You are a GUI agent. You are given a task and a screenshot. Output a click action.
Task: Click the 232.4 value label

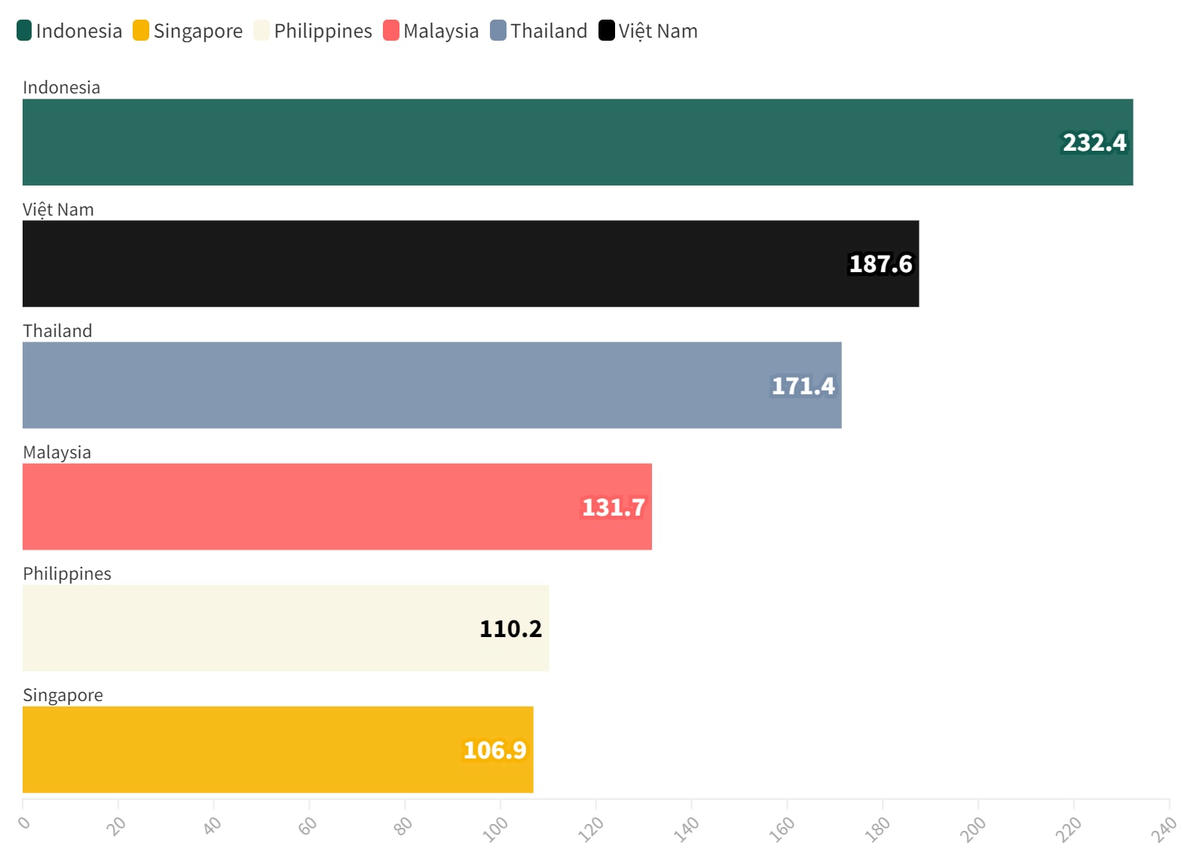click(1094, 143)
